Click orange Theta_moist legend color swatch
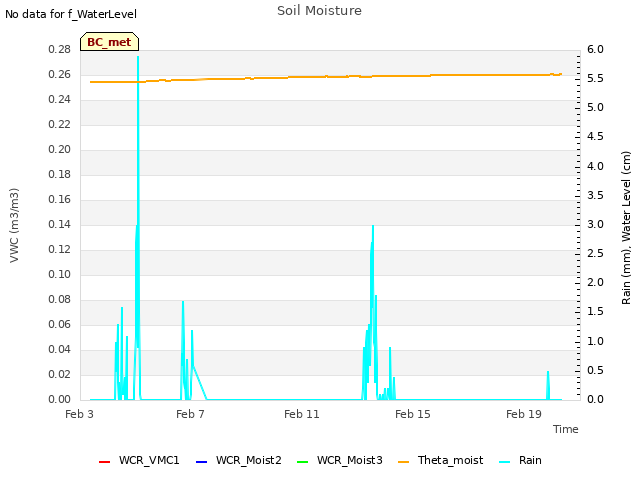 tap(403, 462)
